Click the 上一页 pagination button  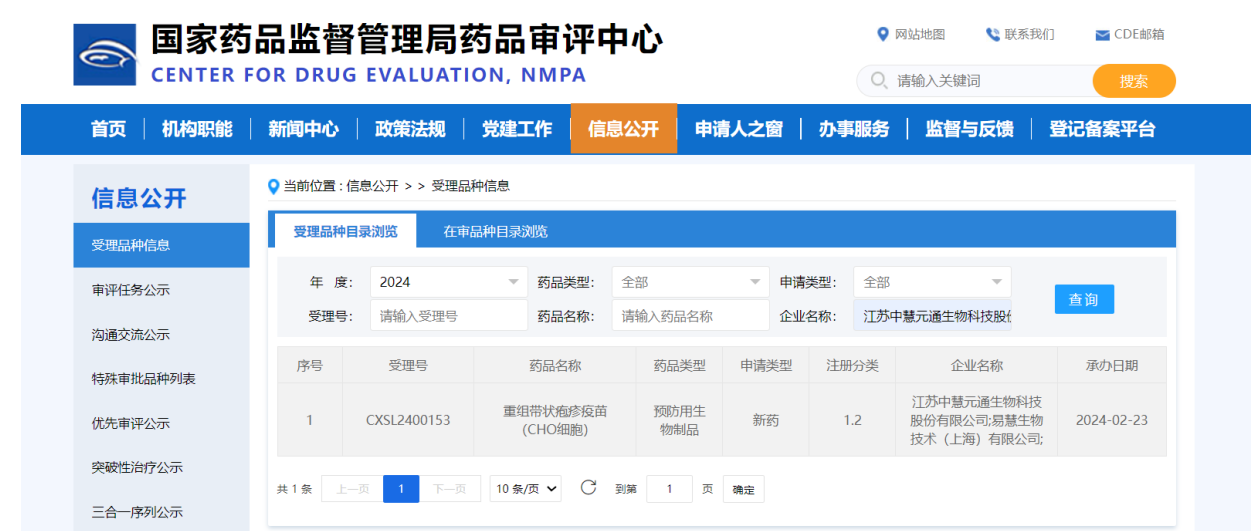coord(352,489)
